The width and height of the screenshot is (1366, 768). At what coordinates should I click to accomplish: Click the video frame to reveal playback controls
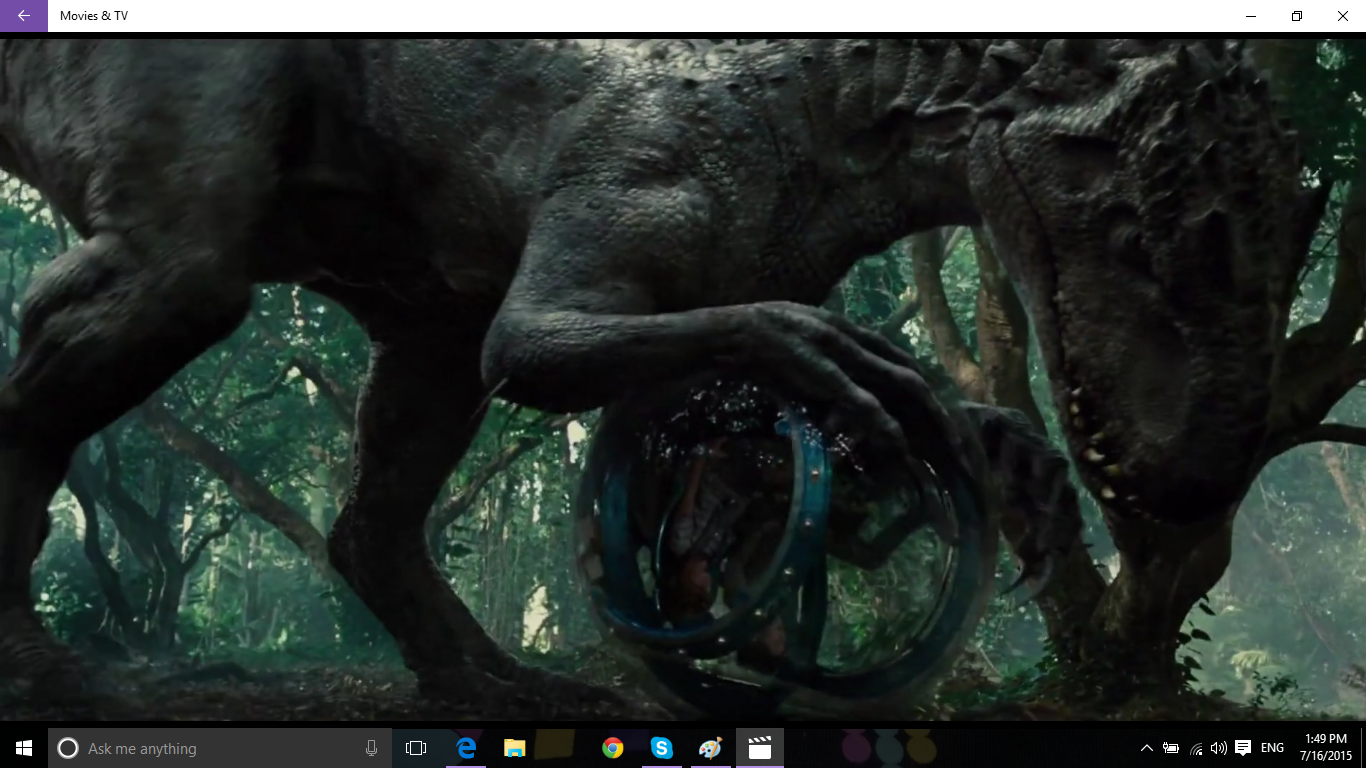tap(683, 380)
